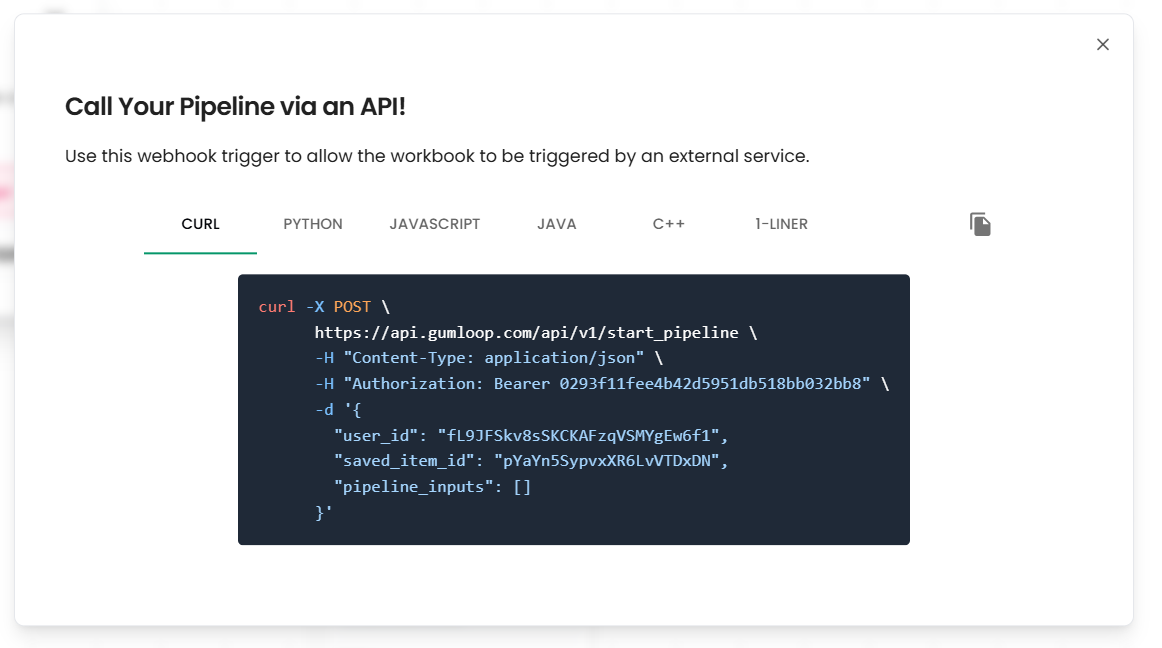
Task: Click the webhook trigger description sentence
Action: 437,156
